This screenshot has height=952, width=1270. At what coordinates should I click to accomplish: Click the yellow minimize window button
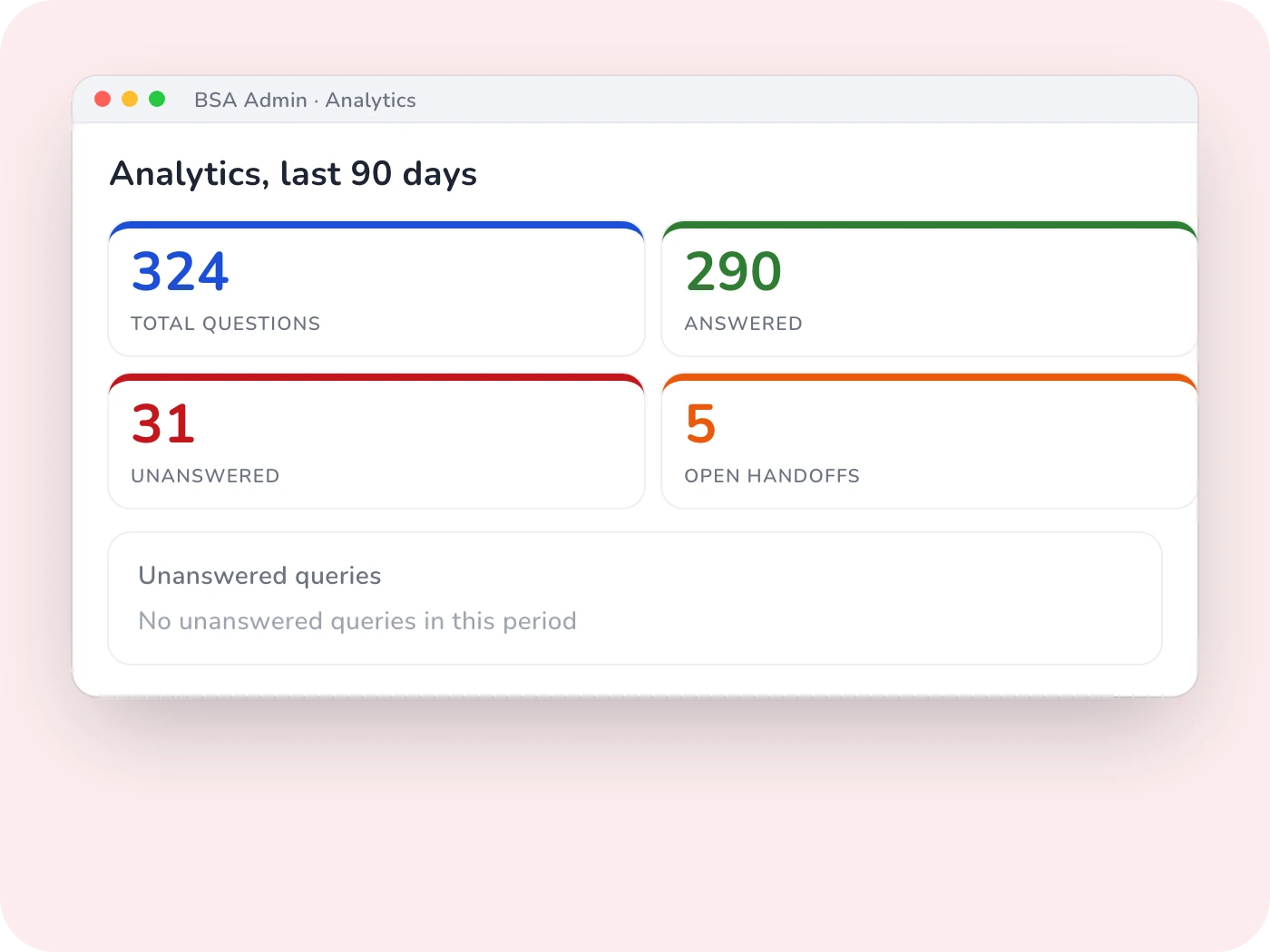130,99
